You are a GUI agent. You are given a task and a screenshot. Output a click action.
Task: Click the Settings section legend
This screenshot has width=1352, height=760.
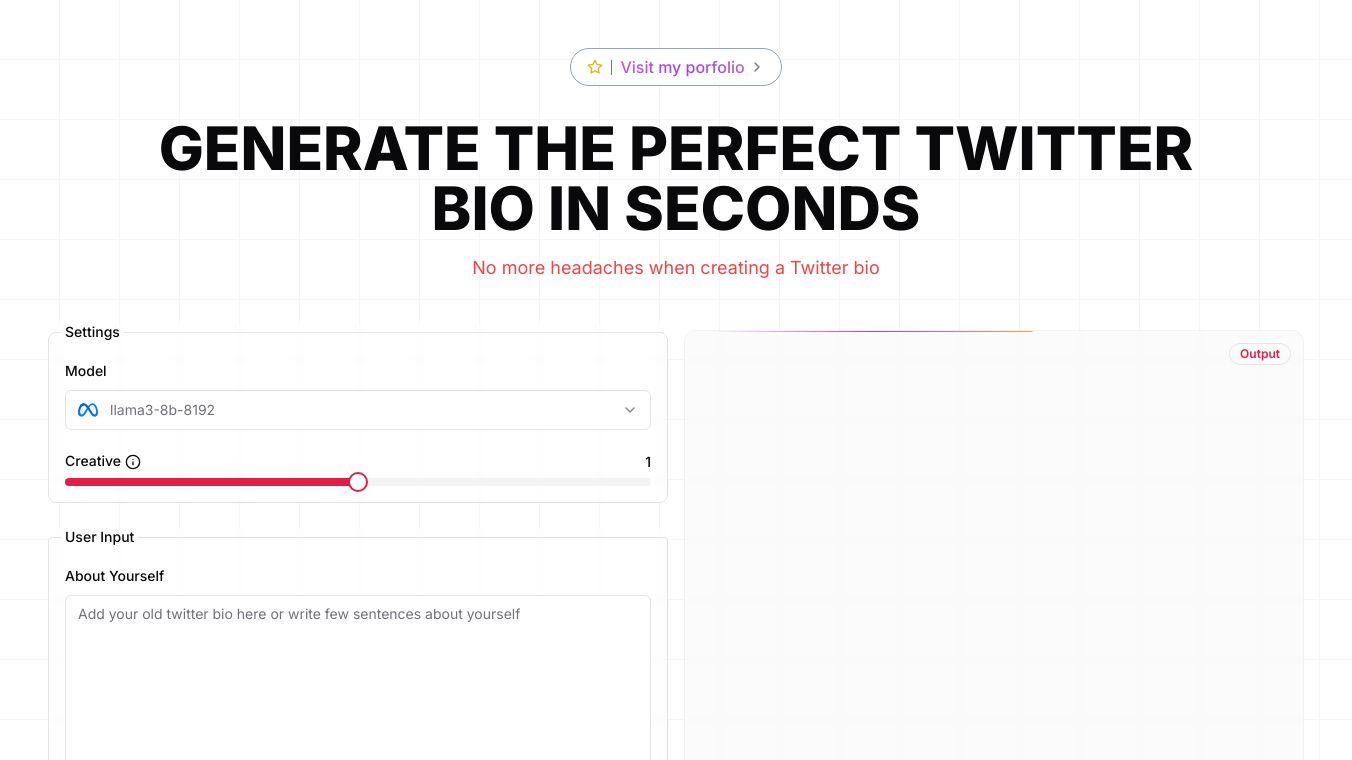pyautogui.click(x=92, y=332)
